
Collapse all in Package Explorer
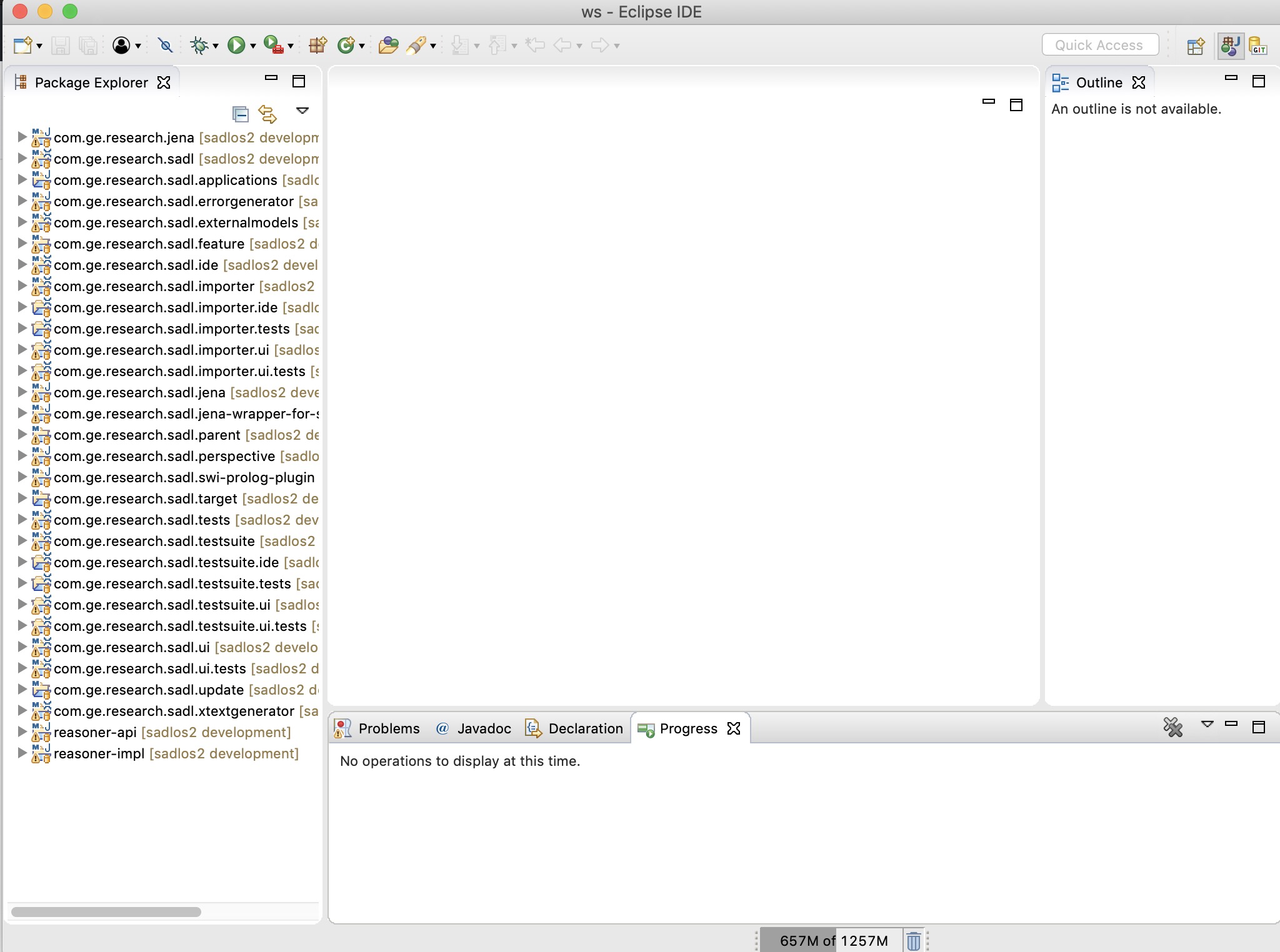240,114
